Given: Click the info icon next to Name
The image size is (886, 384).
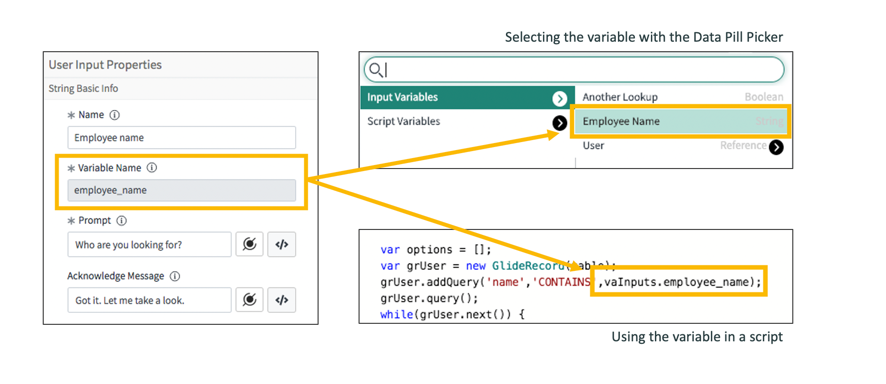Looking at the screenshot, I should 114,115.
